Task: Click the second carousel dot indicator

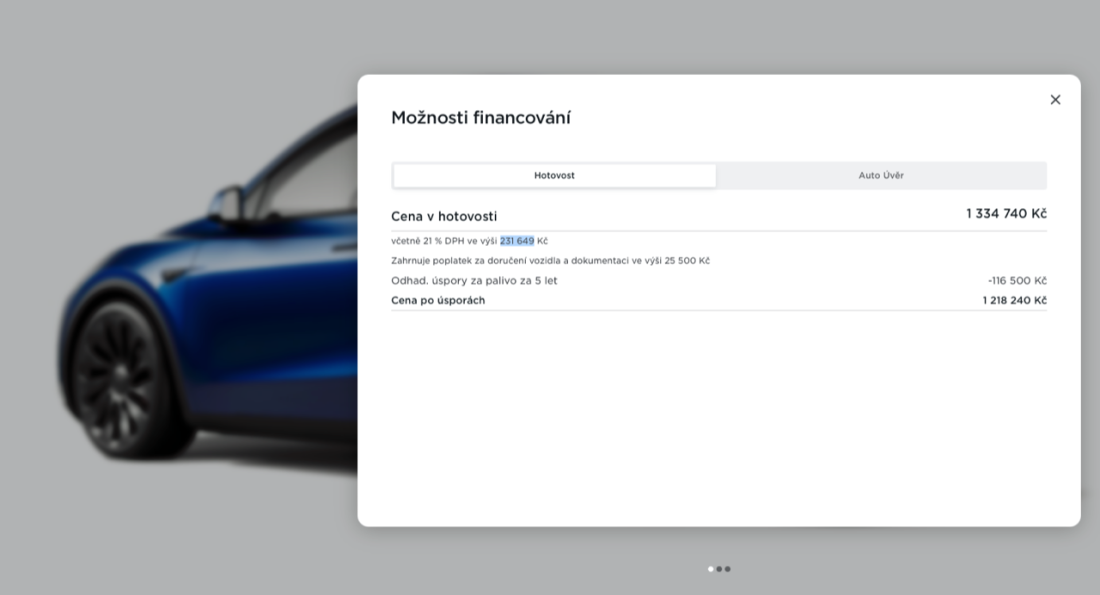Action: point(719,569)
